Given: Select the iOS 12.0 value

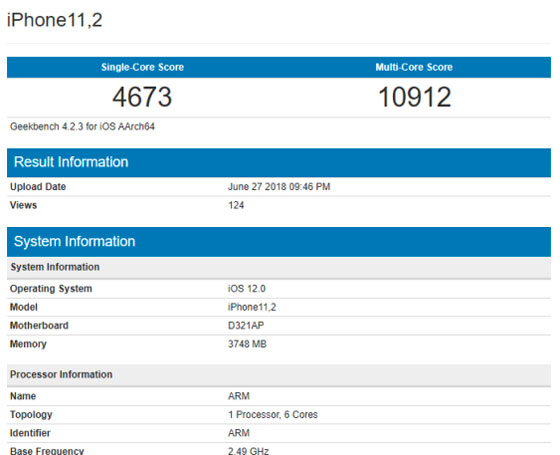Looking at the screenshot, I should coord(246,289).
